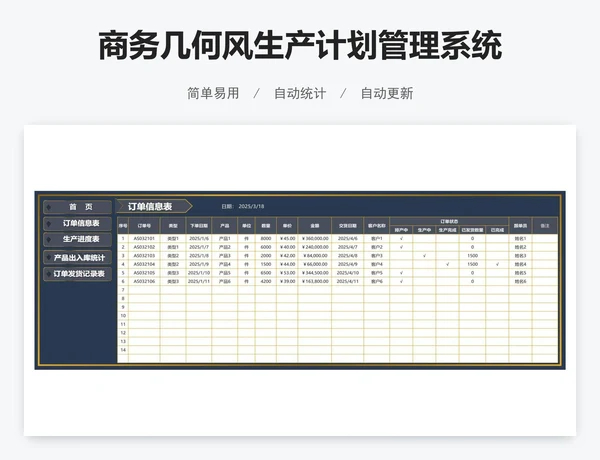
Task: Select the 数量 column header
Action: coord(266,226)
